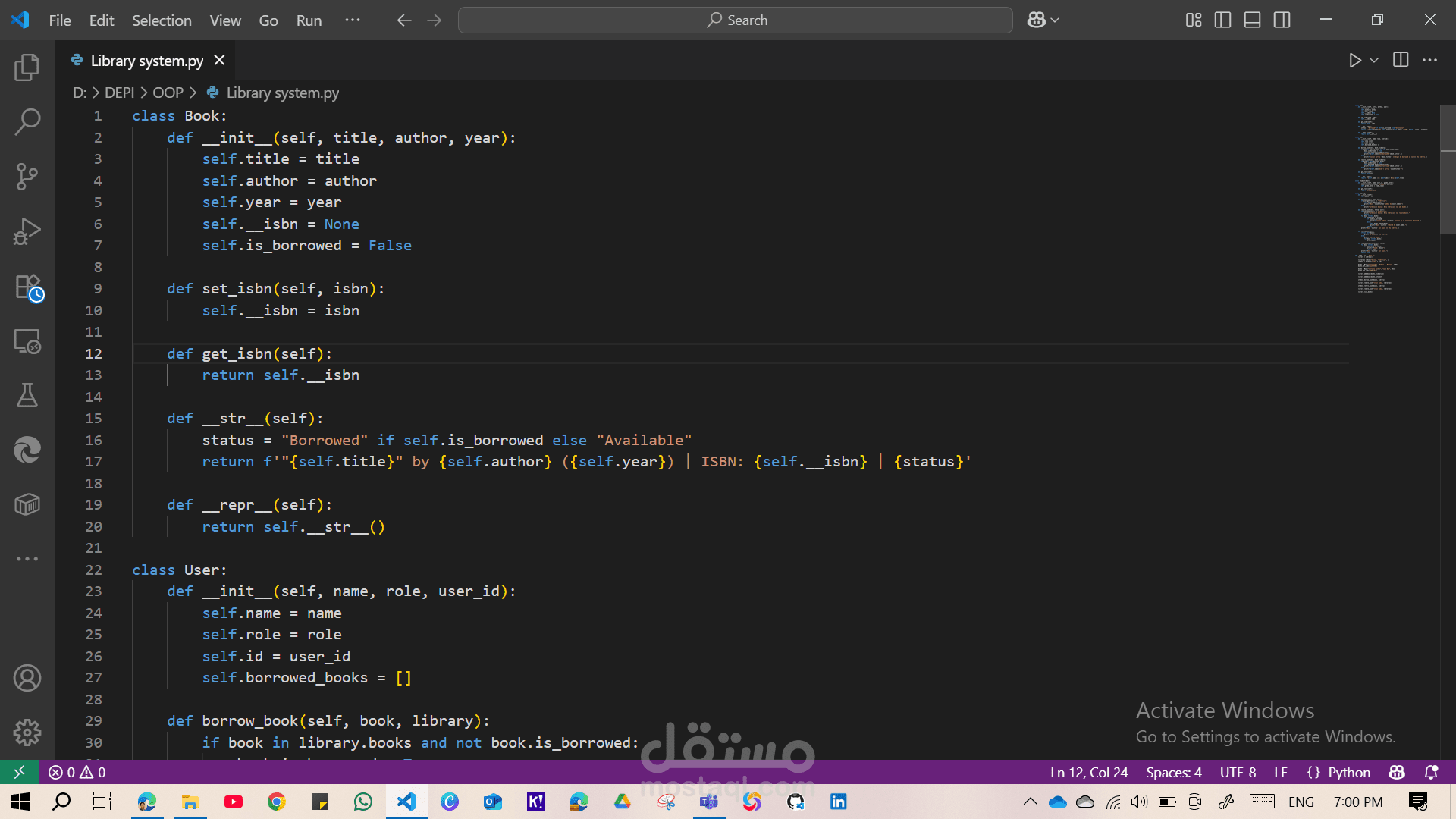Toggle the bottom panel layout button

click(1252, 20)
